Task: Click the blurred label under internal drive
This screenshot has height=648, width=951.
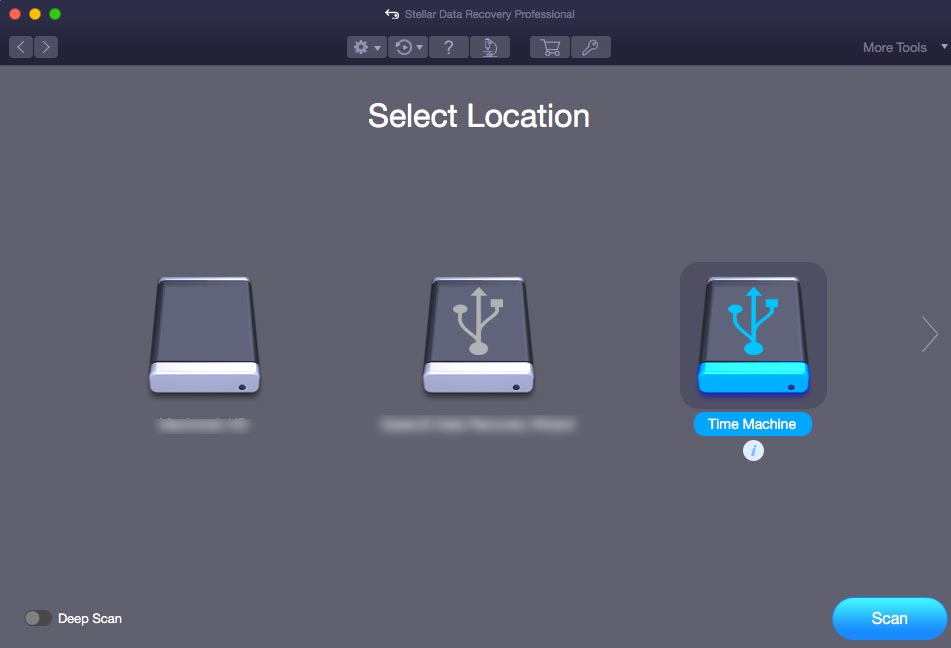Action: [x=203, y=424]
